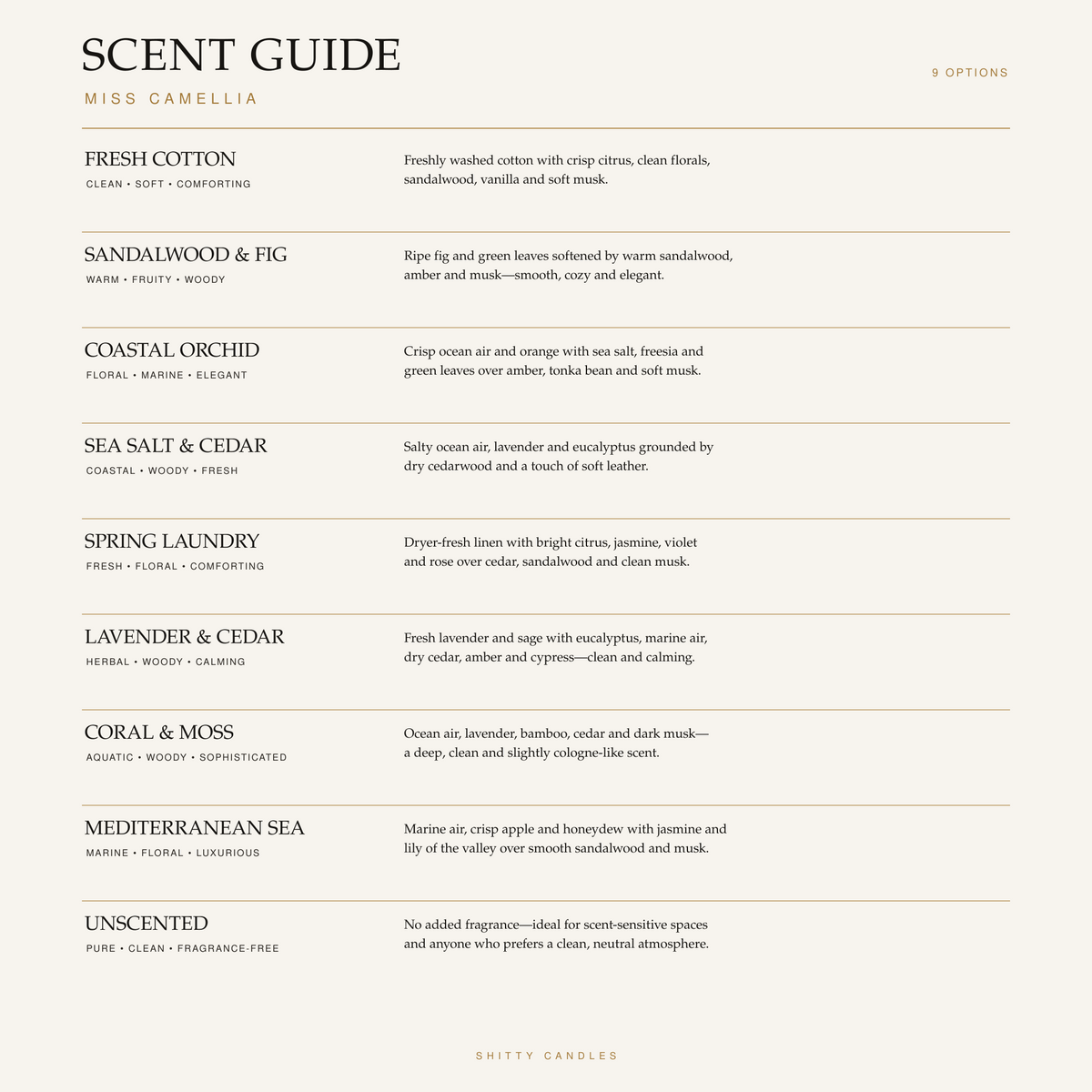
Task: Open the SANDALWOOD & FIG entry
Action: click(x=186, y=255)
